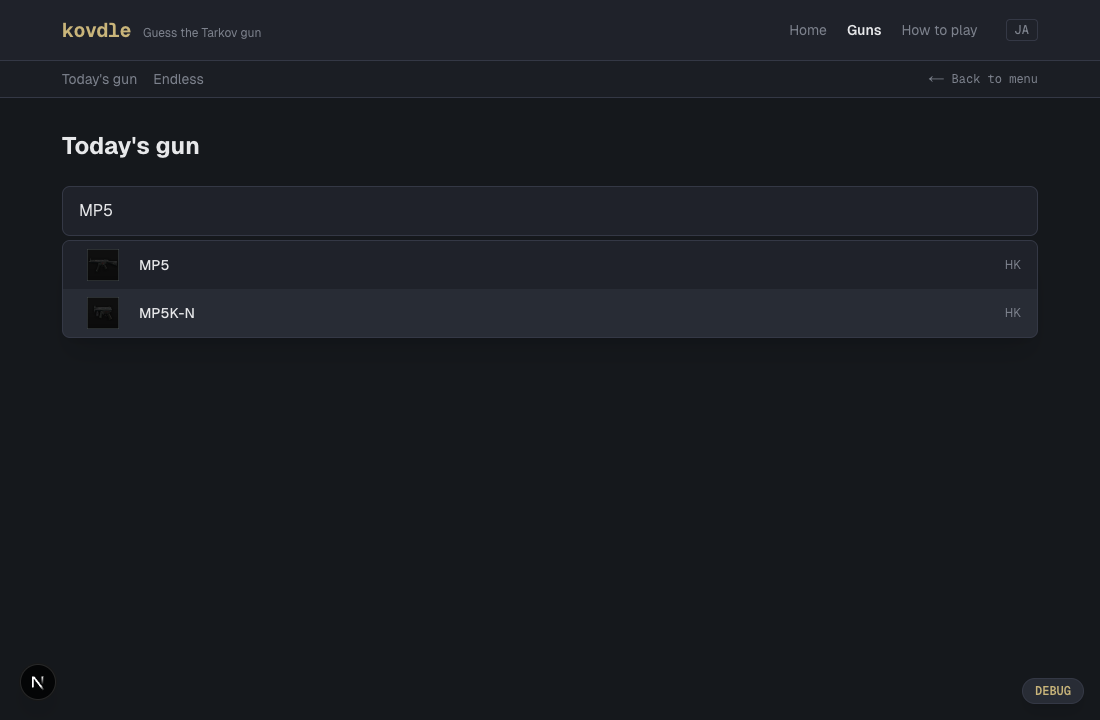Click the Guess the Tarkov gun tagline
The image size is (1100, 720).
[x=202, y=33]
